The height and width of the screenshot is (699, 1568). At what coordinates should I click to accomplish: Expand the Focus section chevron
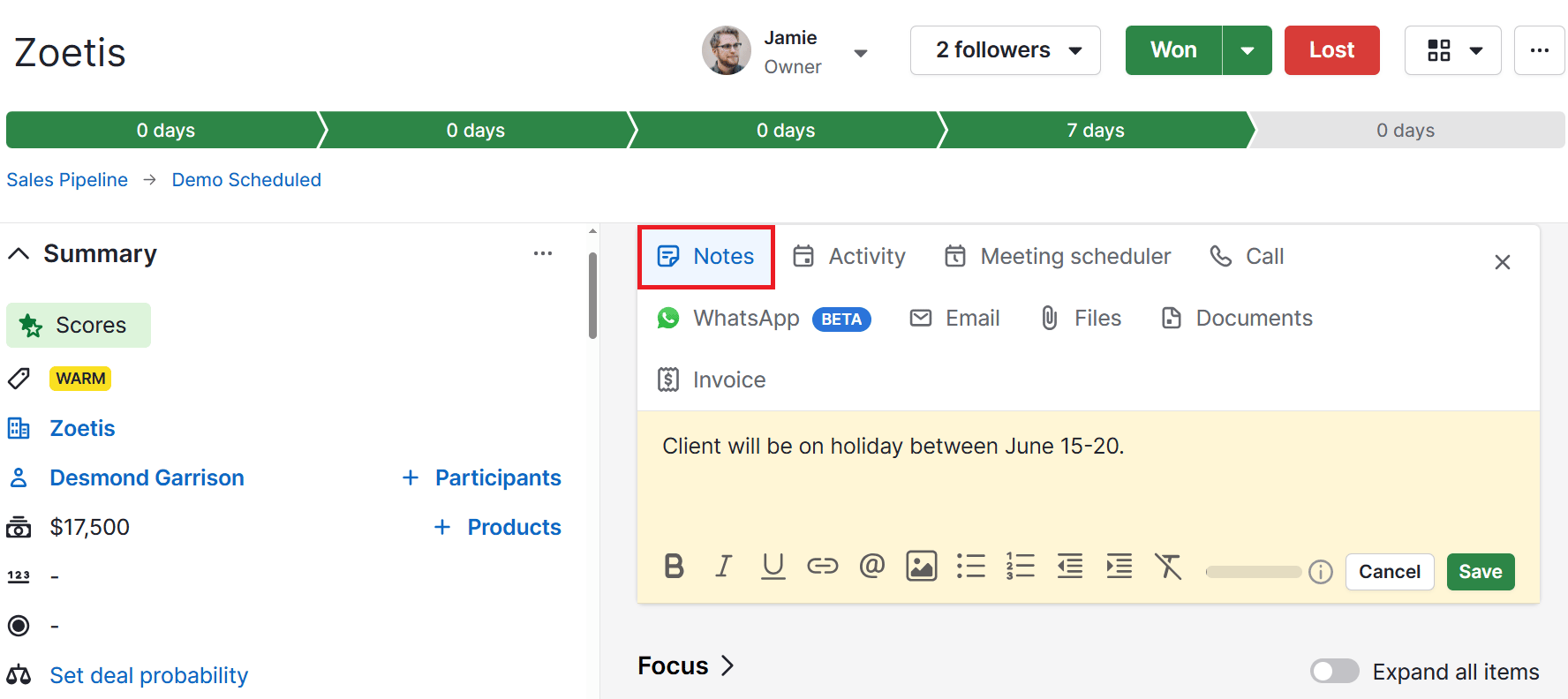[x=727, y=665]
